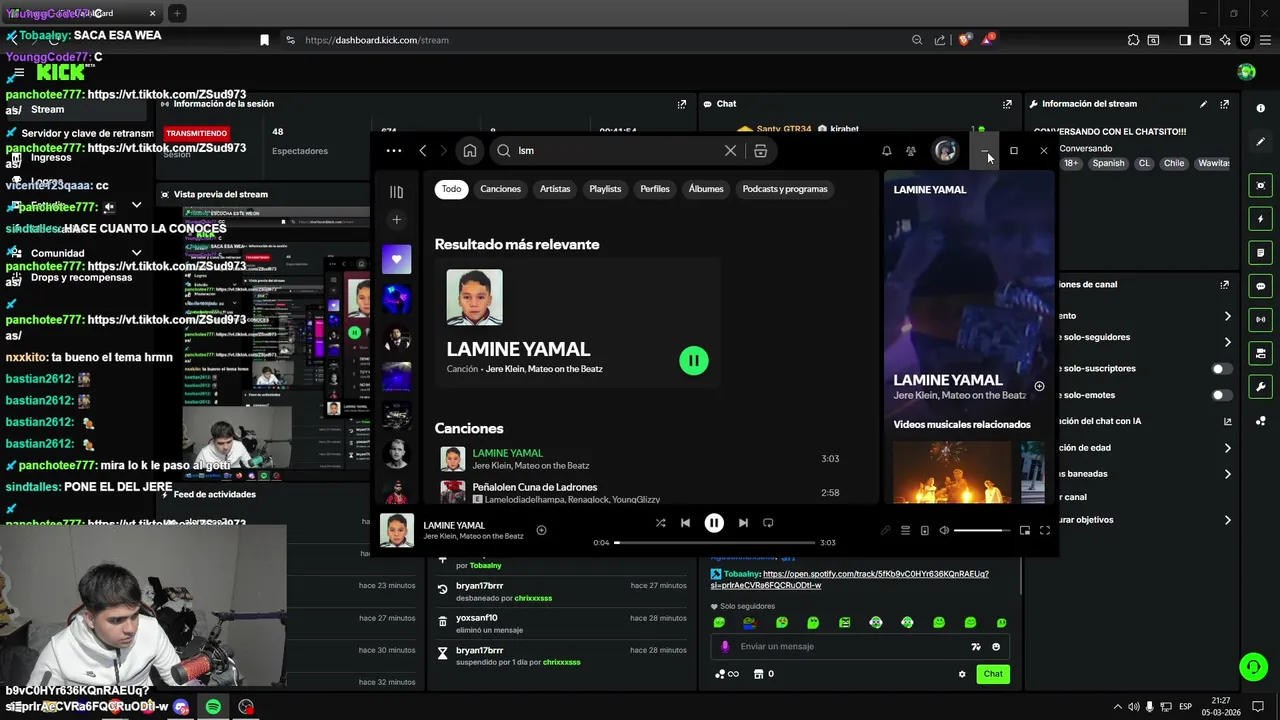Pause playback in the bottom player bar
Image resolution: width=1280 pixels, height=720 pixels.
coord(714,522)
